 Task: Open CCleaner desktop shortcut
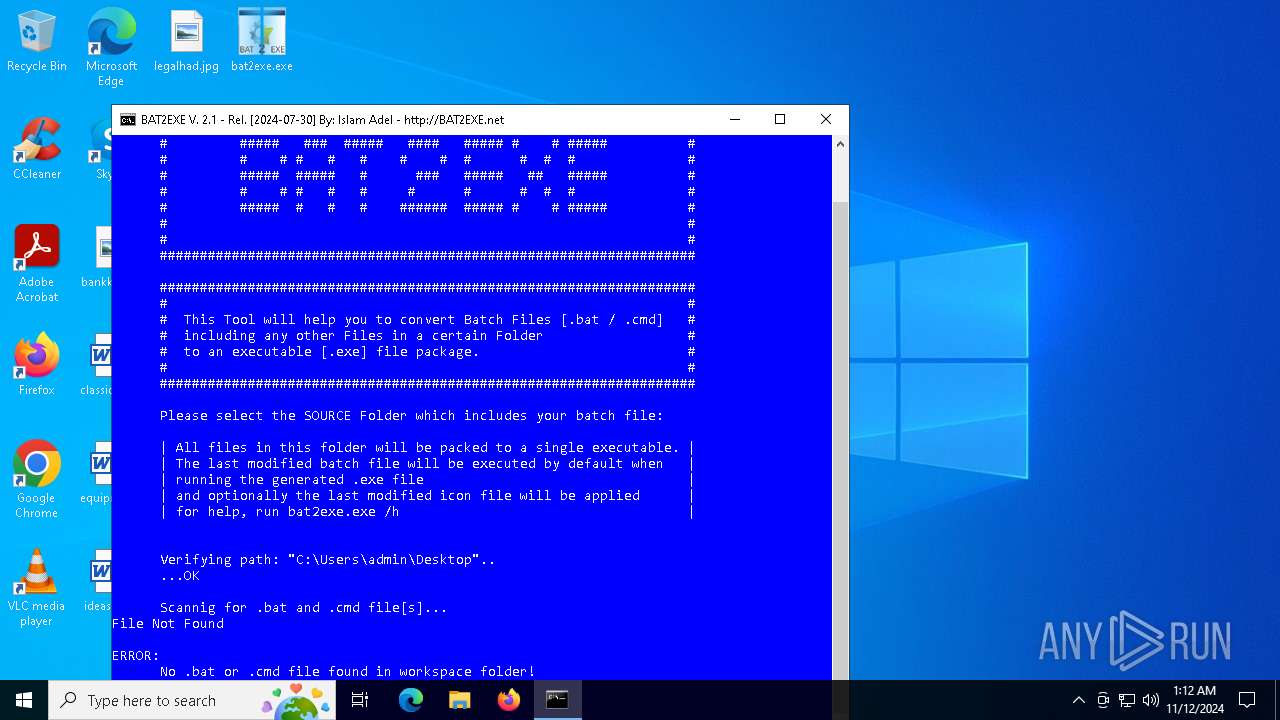tap(37, 150)
